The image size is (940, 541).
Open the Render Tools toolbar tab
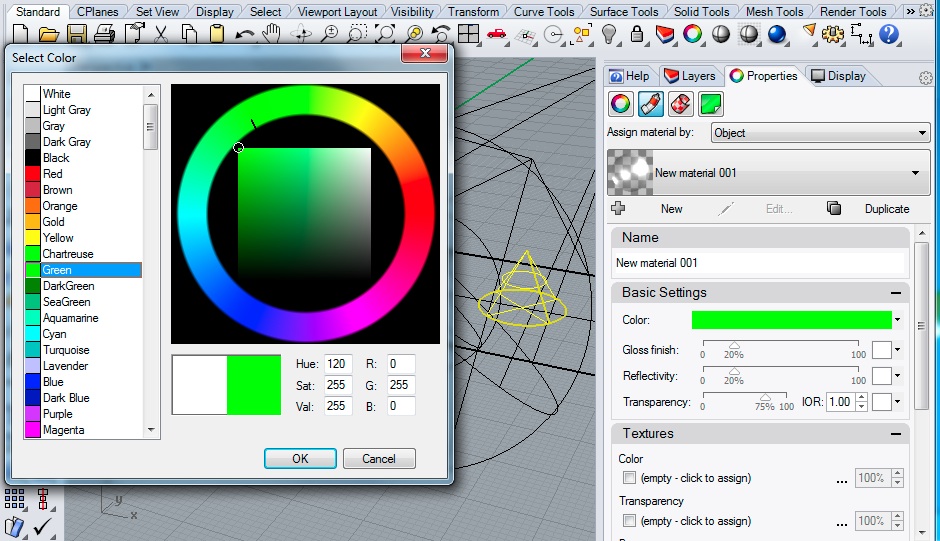tap(852, 11)
